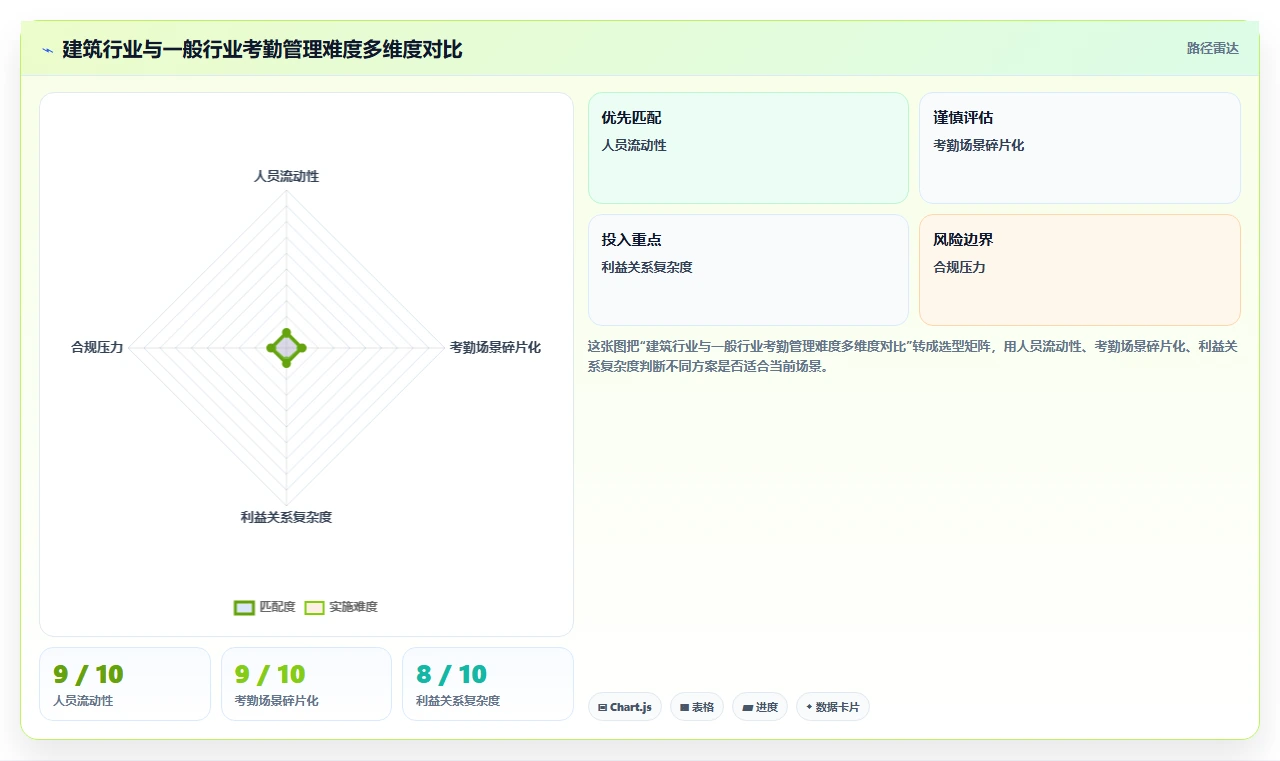The height and width of the screenshot is (761, 1280).
Task: Click the 利益关系复杂度 radar axis label
Action: [x=286, y=517]
